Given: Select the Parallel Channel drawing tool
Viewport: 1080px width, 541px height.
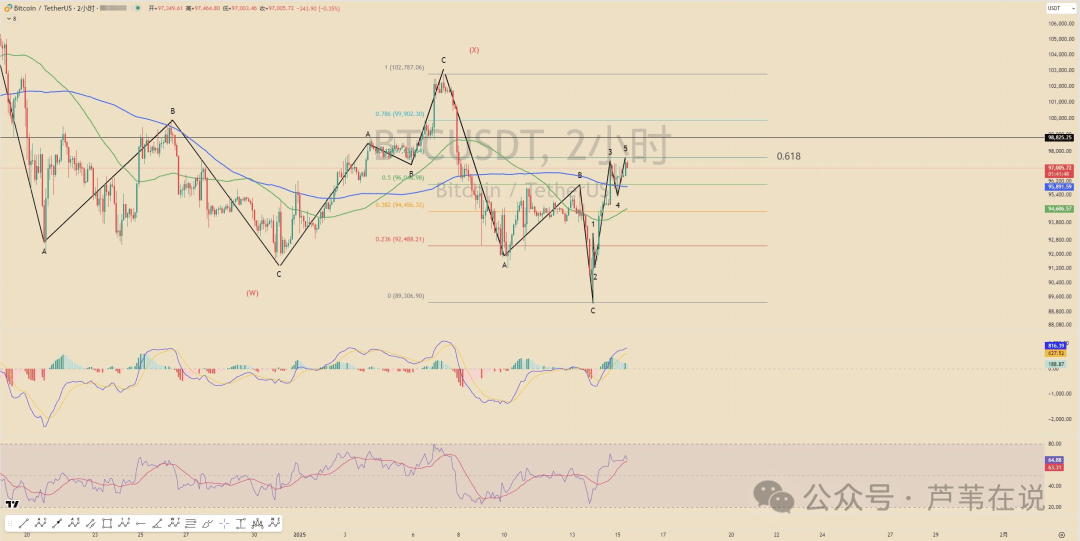Looking at the screenshot, I should pos(91,523).
